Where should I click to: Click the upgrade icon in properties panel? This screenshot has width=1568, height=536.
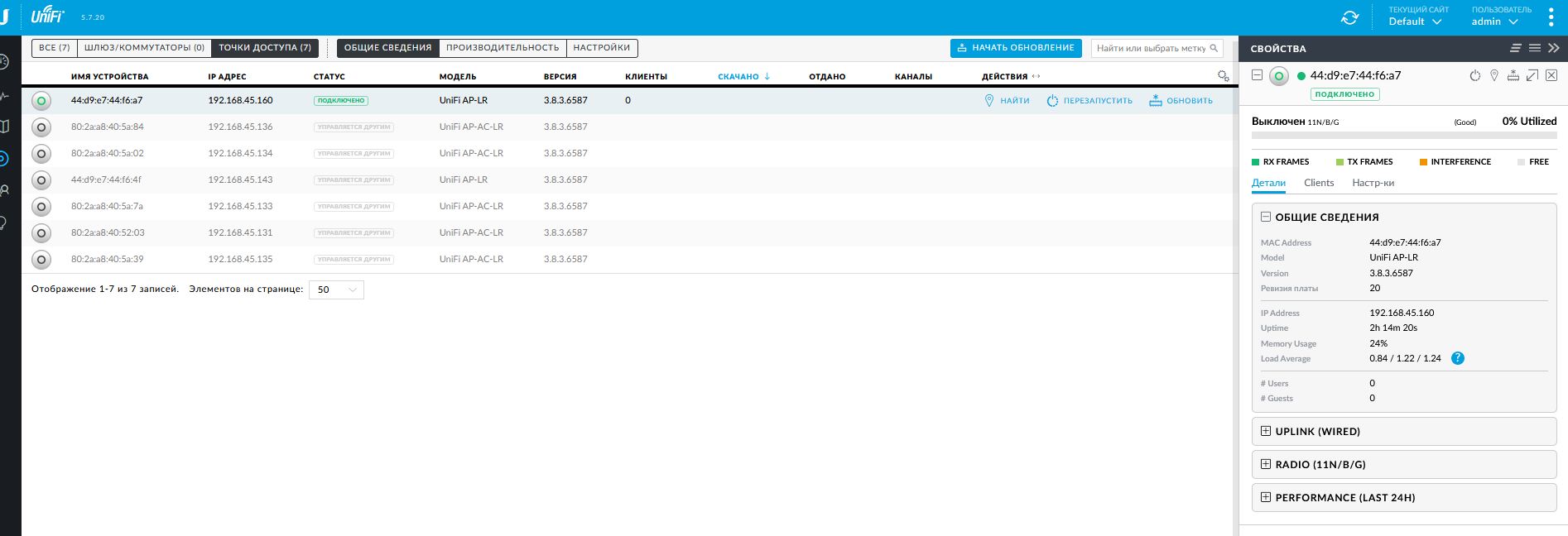point(1513,76)
